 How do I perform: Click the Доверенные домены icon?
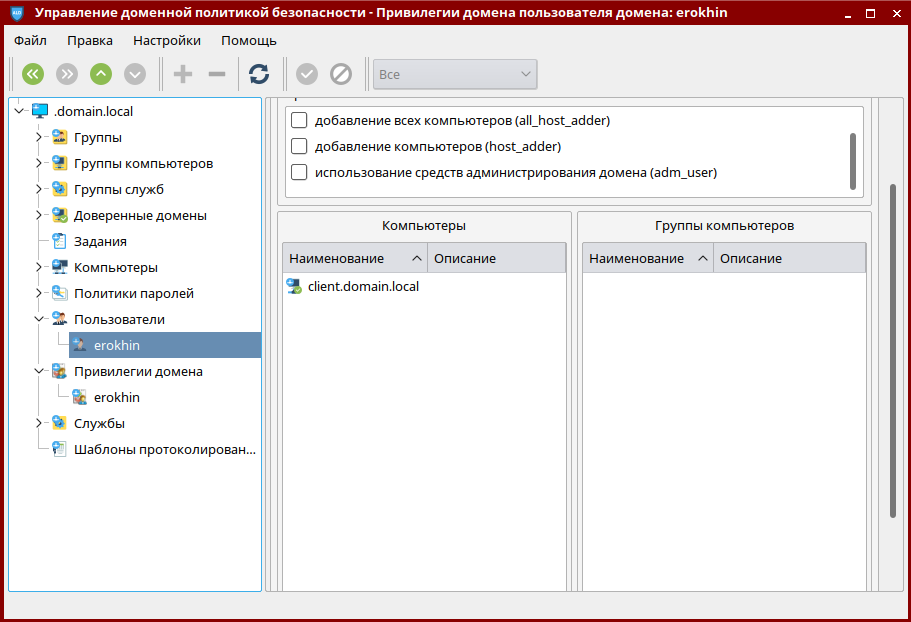[x=59, y=215]
